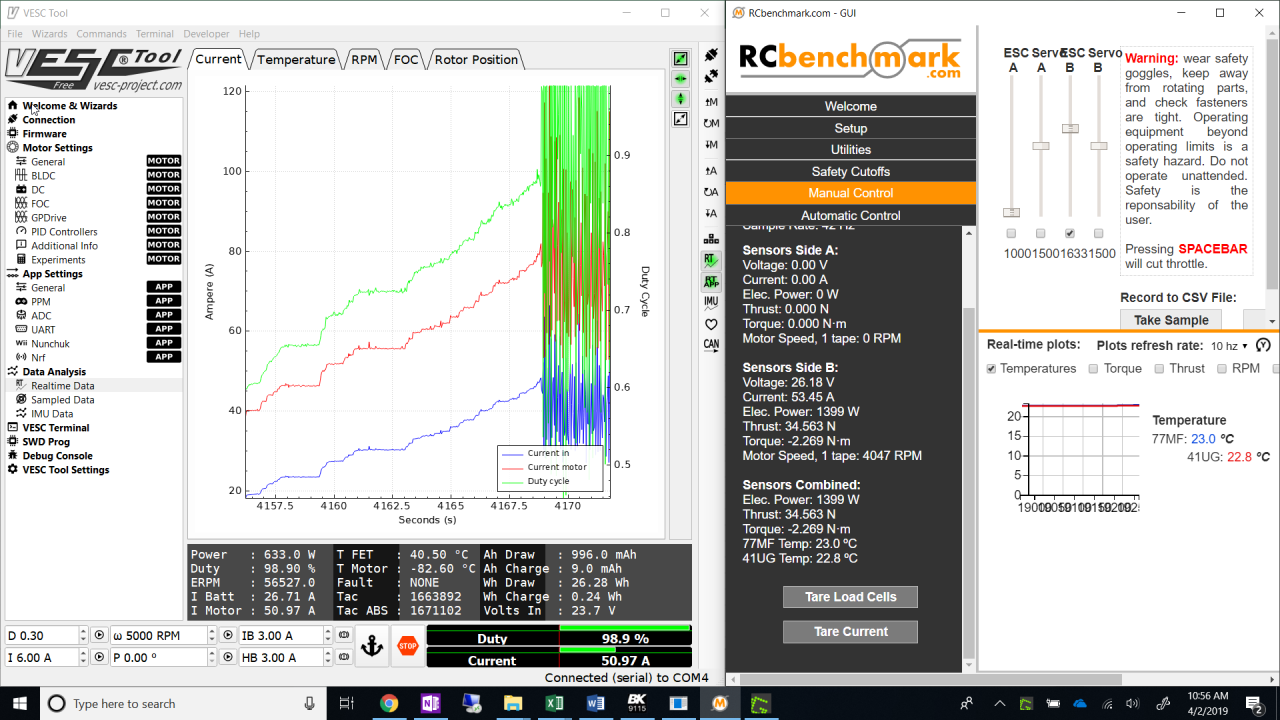Click the brake icon beside IB 3.00 A
The height and width of the screenshot is (720, 1280).
point(343,635)
